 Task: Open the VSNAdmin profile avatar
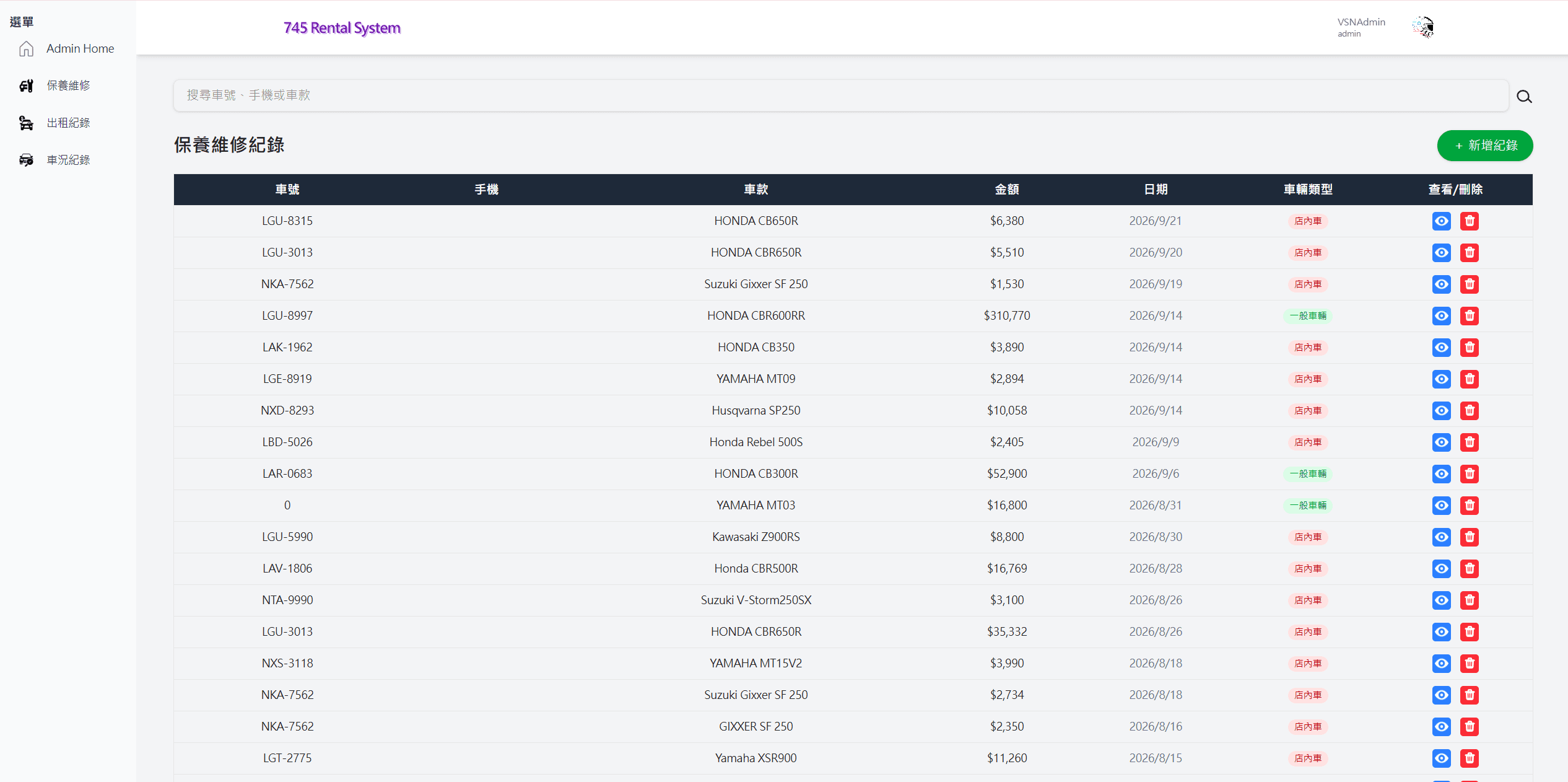tap(1423, 27)
